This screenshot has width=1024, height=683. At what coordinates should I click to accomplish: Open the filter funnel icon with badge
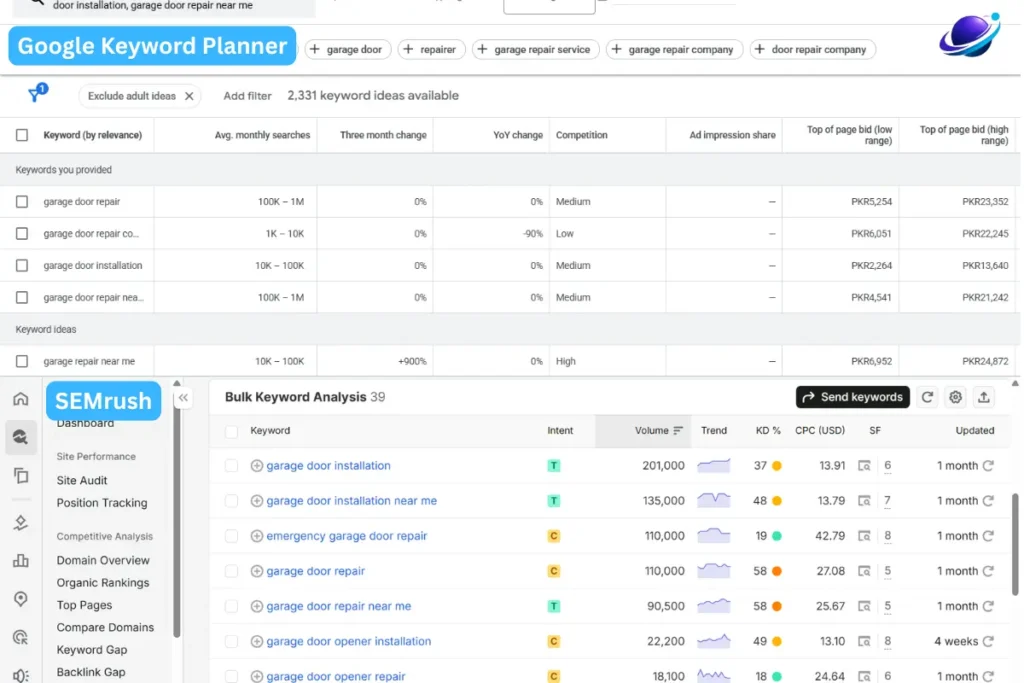pyautogui.click(x=37, y=93)
